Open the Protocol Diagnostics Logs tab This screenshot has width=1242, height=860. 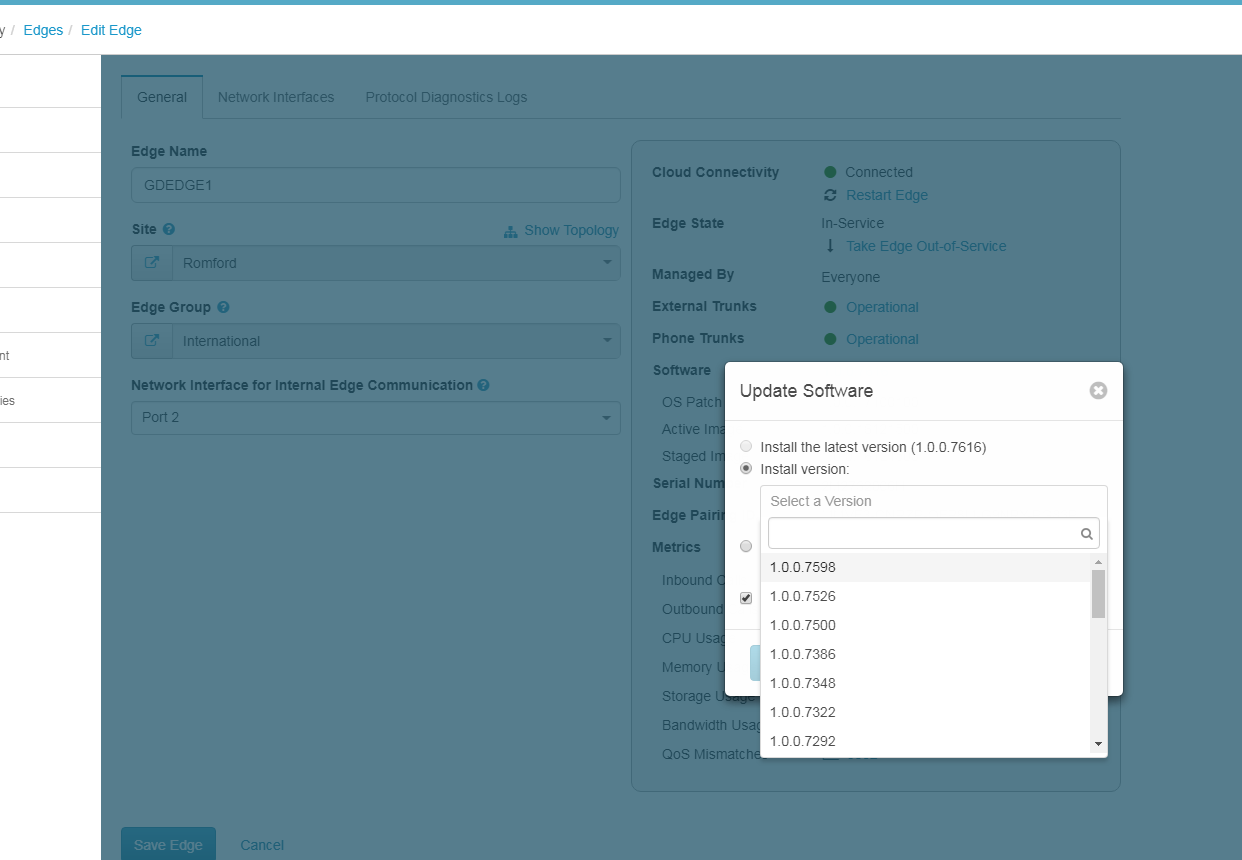pos(446,97)
